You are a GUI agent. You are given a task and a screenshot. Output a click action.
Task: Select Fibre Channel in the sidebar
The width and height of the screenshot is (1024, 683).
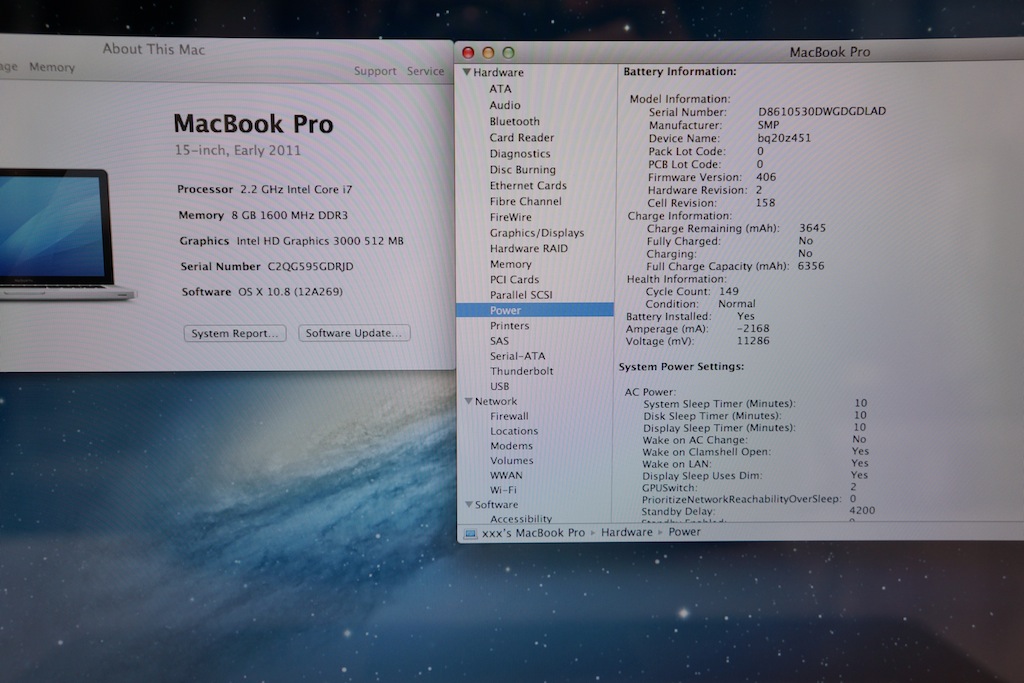tap(526, 201)
